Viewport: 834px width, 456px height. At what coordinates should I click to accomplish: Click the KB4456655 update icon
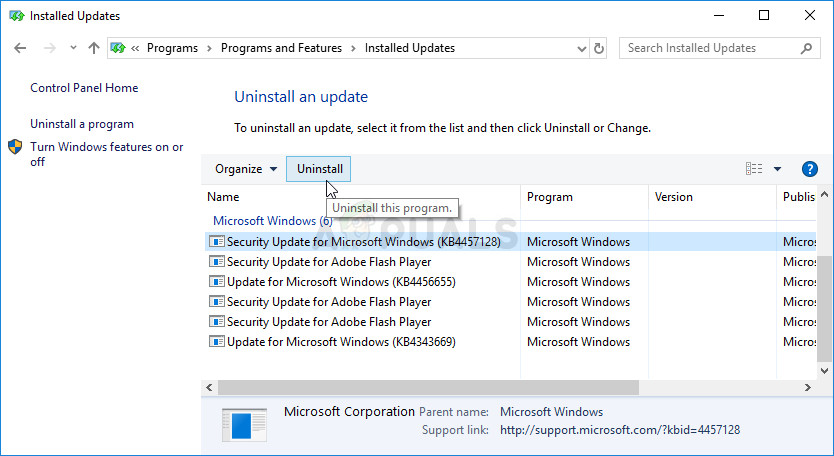point(217,282)
